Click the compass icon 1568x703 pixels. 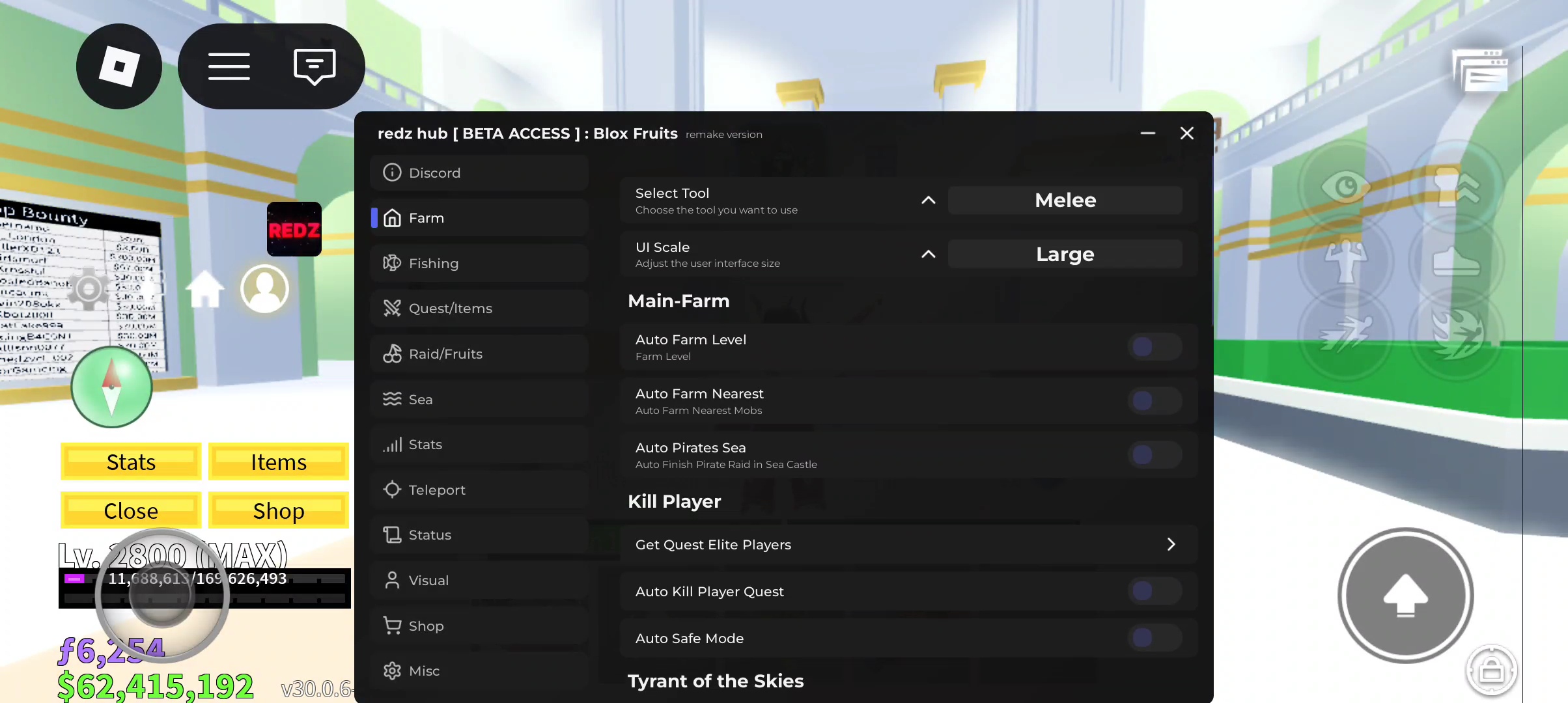pos(111,387)
